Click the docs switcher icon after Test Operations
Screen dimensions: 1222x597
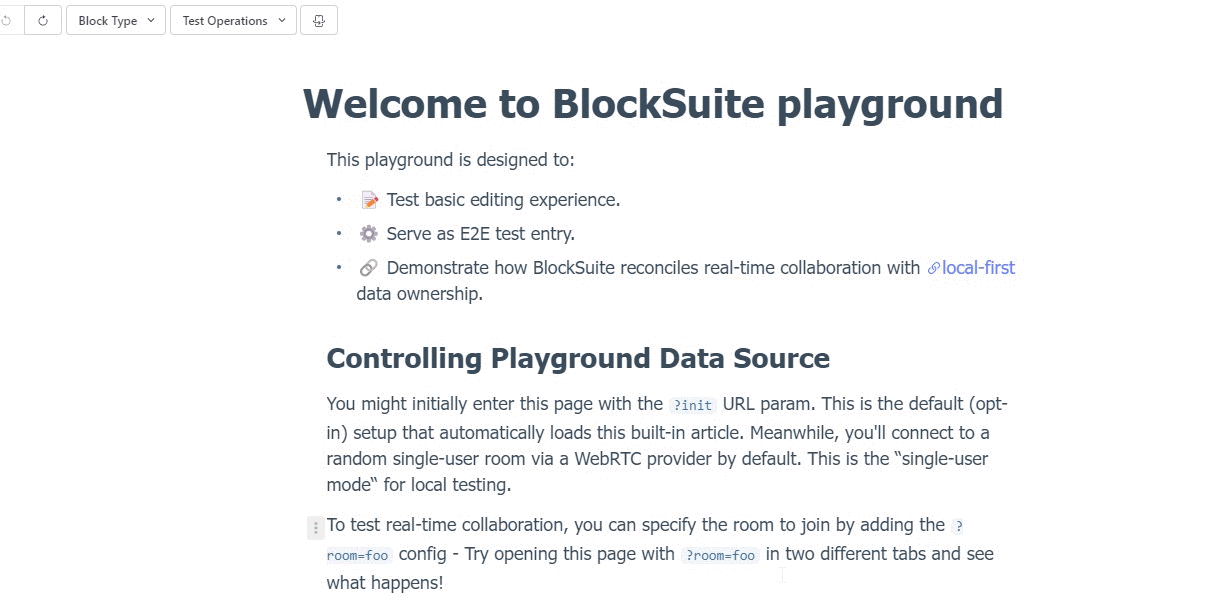pos(318,19)
